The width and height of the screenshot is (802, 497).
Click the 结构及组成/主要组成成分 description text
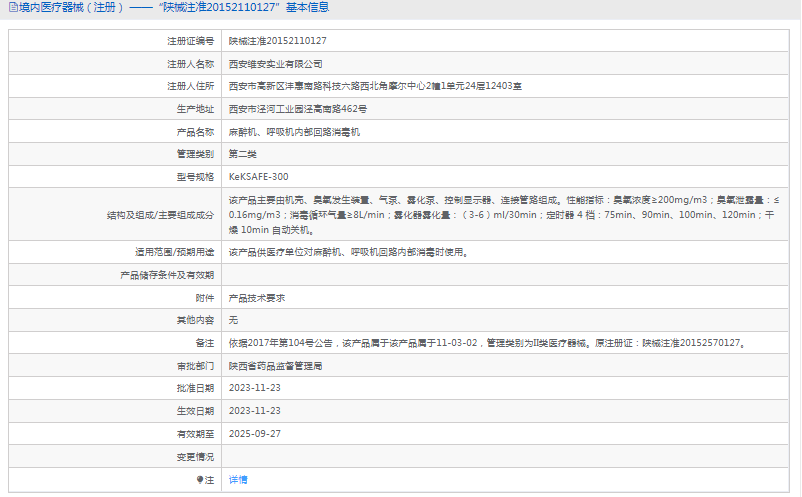coord(500,214)
